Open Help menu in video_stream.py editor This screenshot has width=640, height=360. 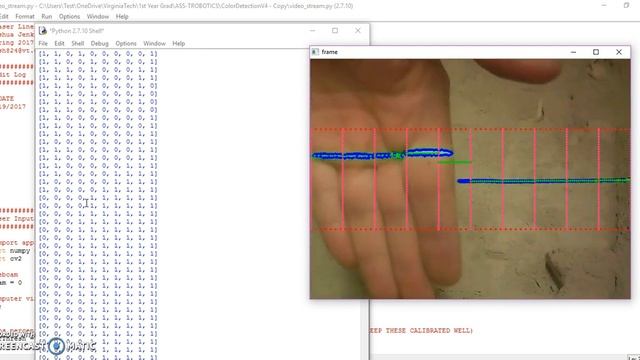[122, 17]
